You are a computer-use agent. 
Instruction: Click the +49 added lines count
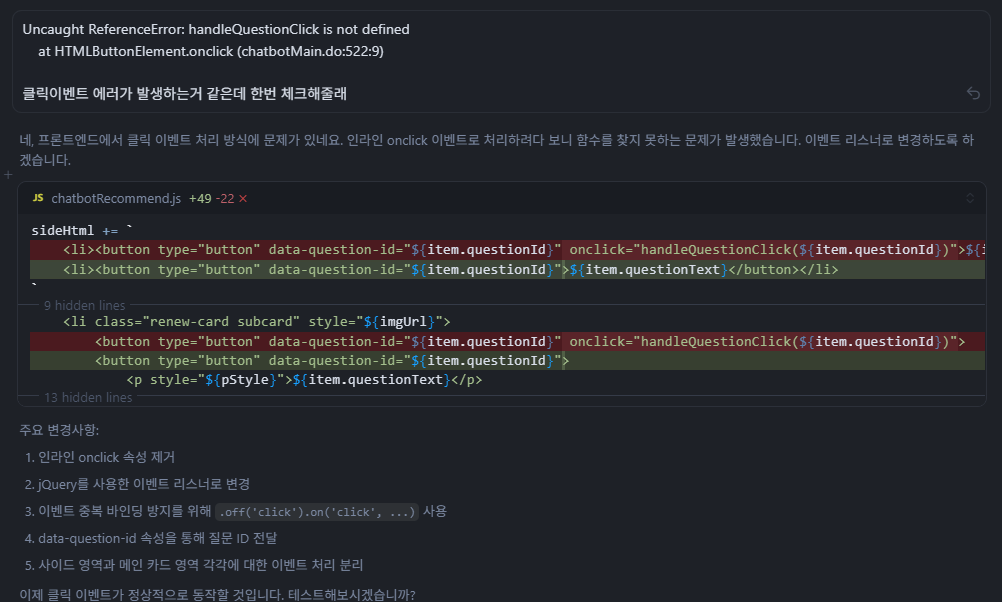tap(200, 199)
